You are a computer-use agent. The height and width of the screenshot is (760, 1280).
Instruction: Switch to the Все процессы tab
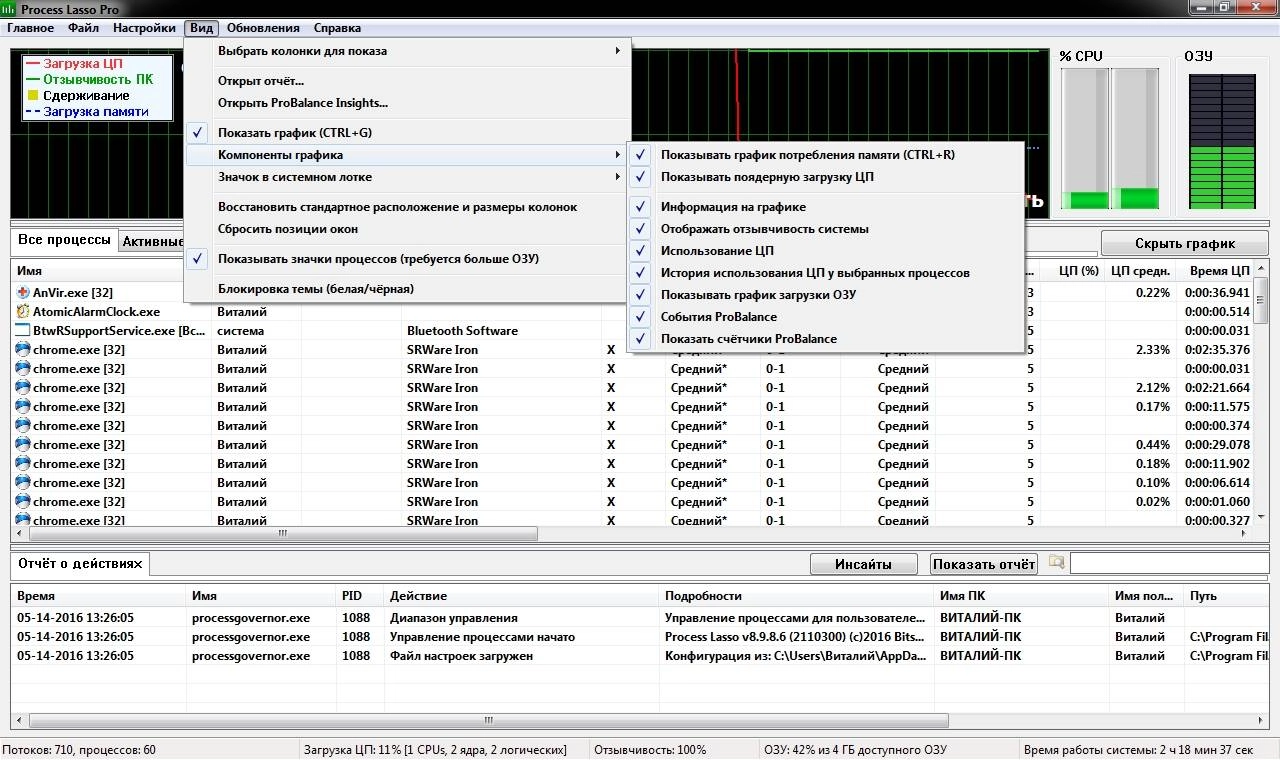pos(64,240)
